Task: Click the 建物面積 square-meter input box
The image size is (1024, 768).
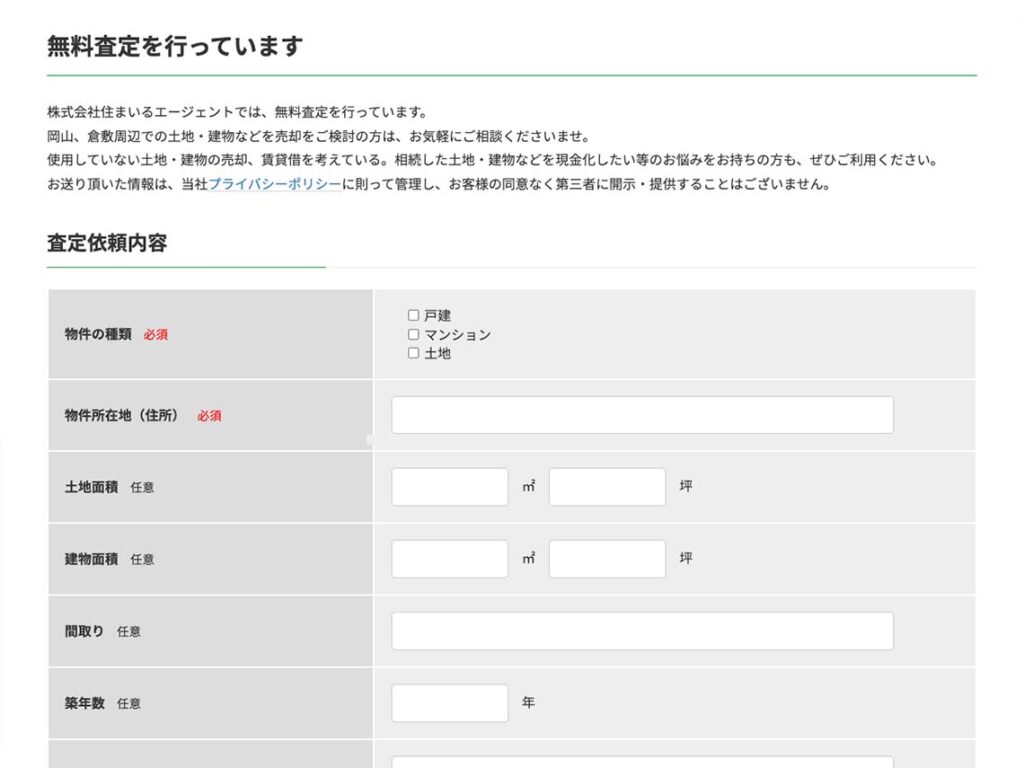Action: 449,558
